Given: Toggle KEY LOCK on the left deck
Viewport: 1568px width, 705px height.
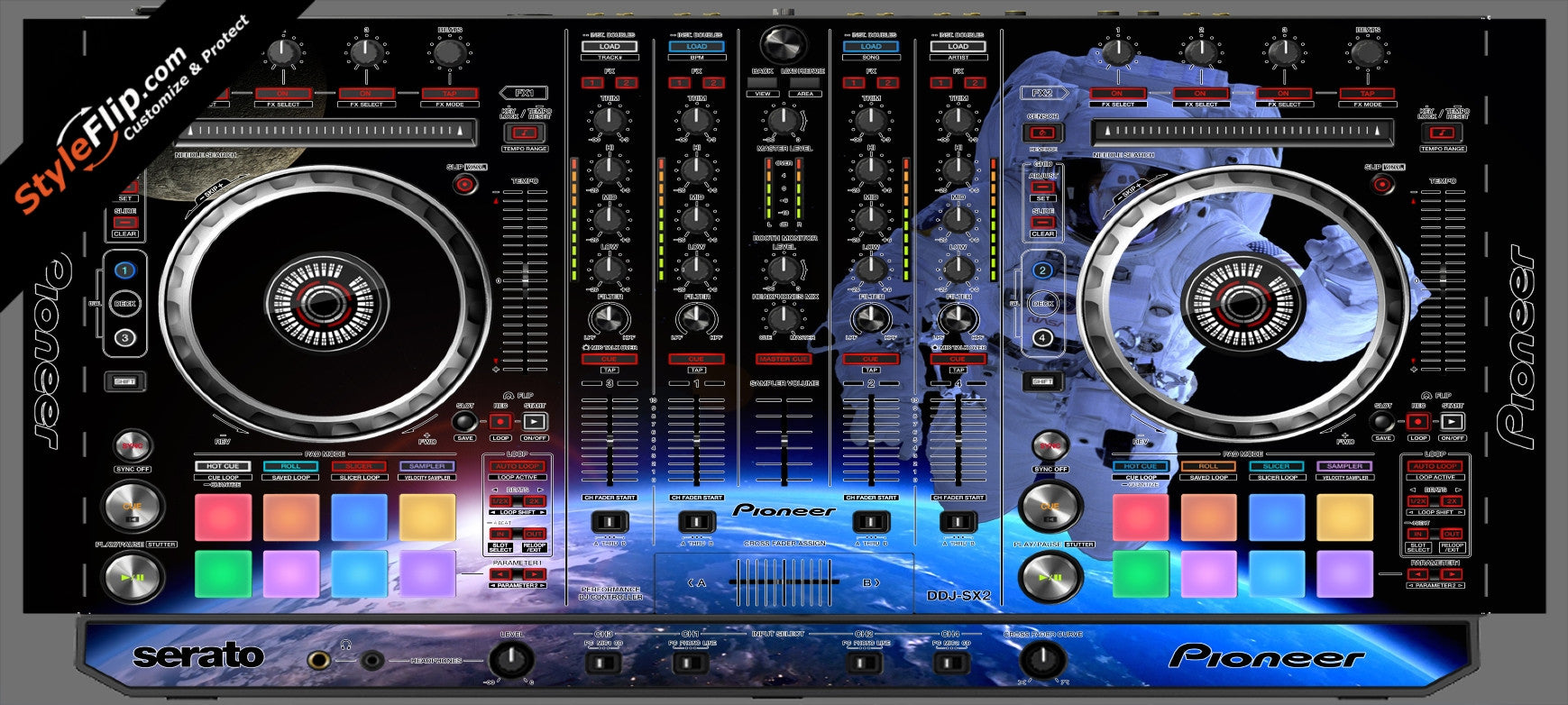Looking at the screenshot, I should point(525,133).
